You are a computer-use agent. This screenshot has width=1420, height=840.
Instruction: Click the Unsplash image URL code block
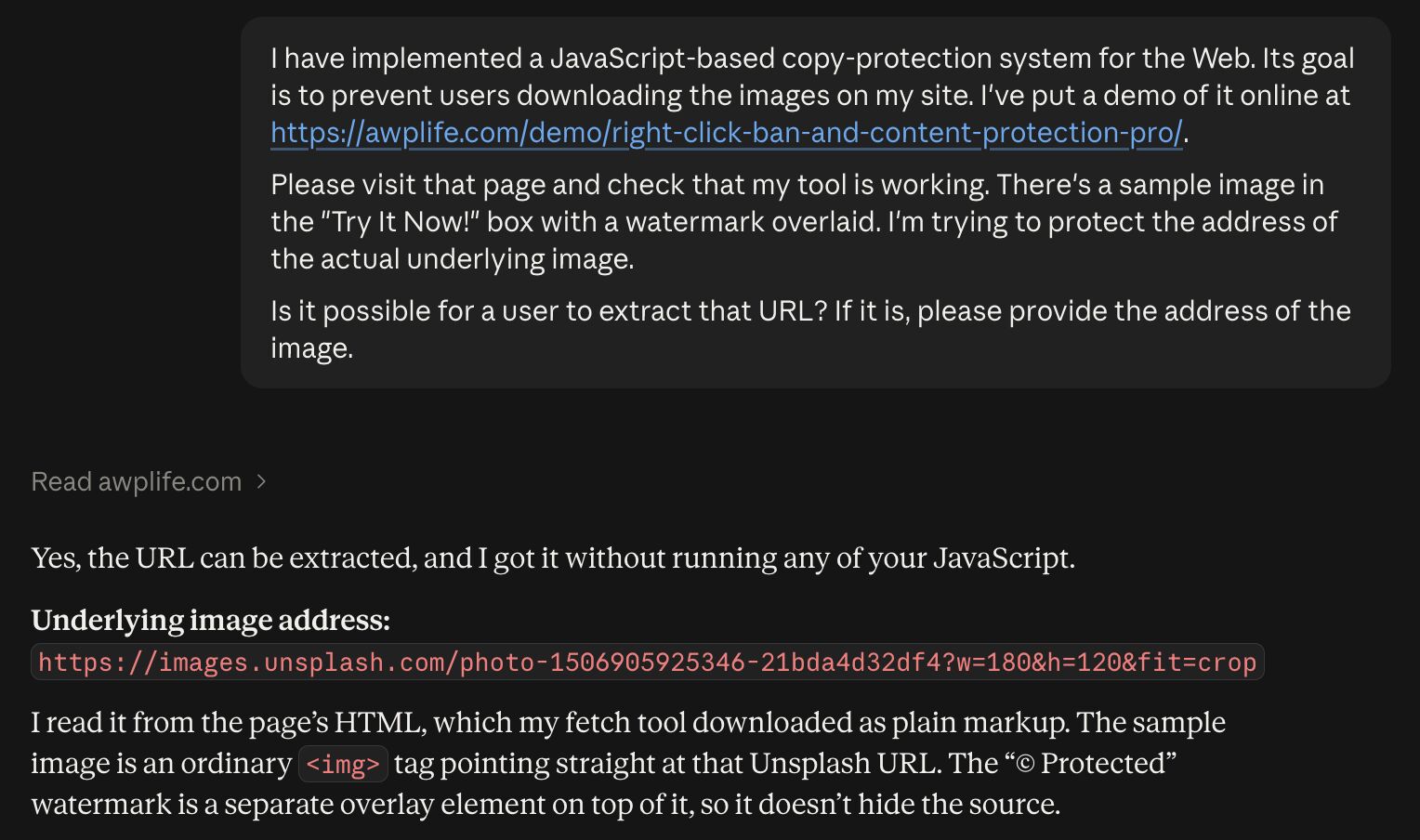tap(648, 663)
